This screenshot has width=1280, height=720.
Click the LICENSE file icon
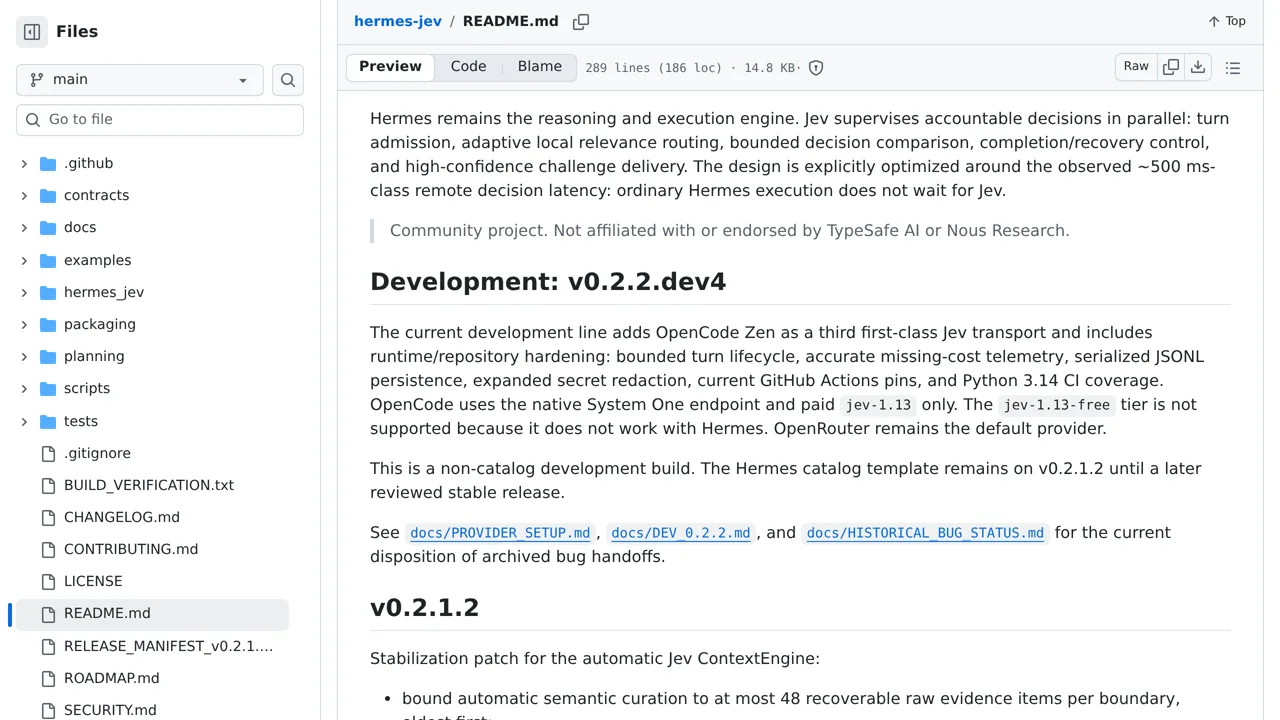click(48, 581)
